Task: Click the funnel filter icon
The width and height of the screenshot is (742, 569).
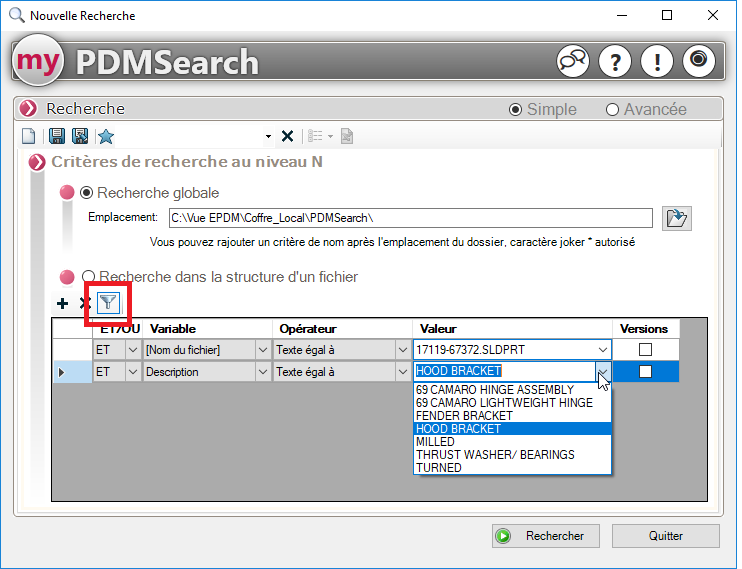Action: [108, 303]
